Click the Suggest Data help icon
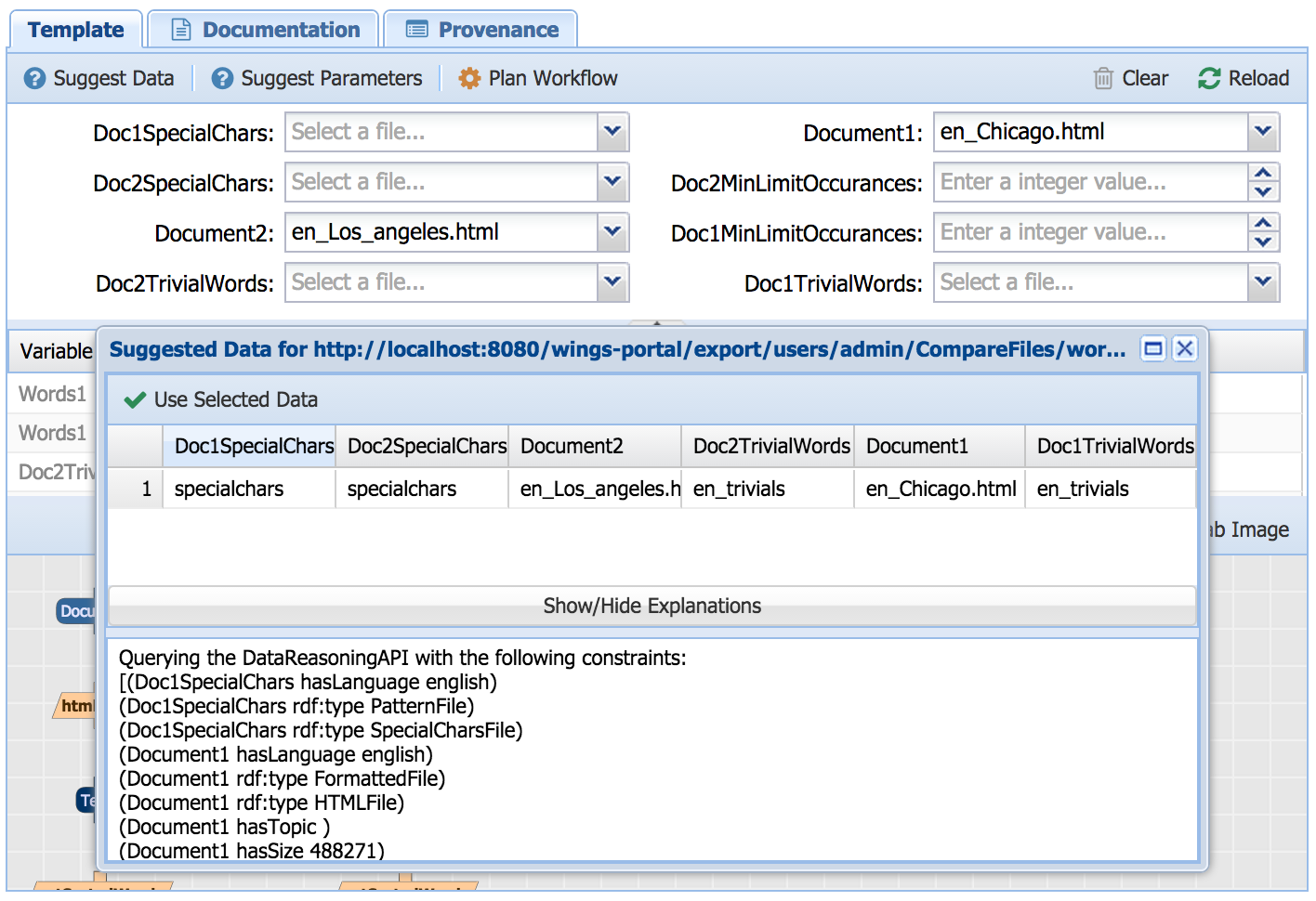 pyautogui.click(x=34, y=79)
